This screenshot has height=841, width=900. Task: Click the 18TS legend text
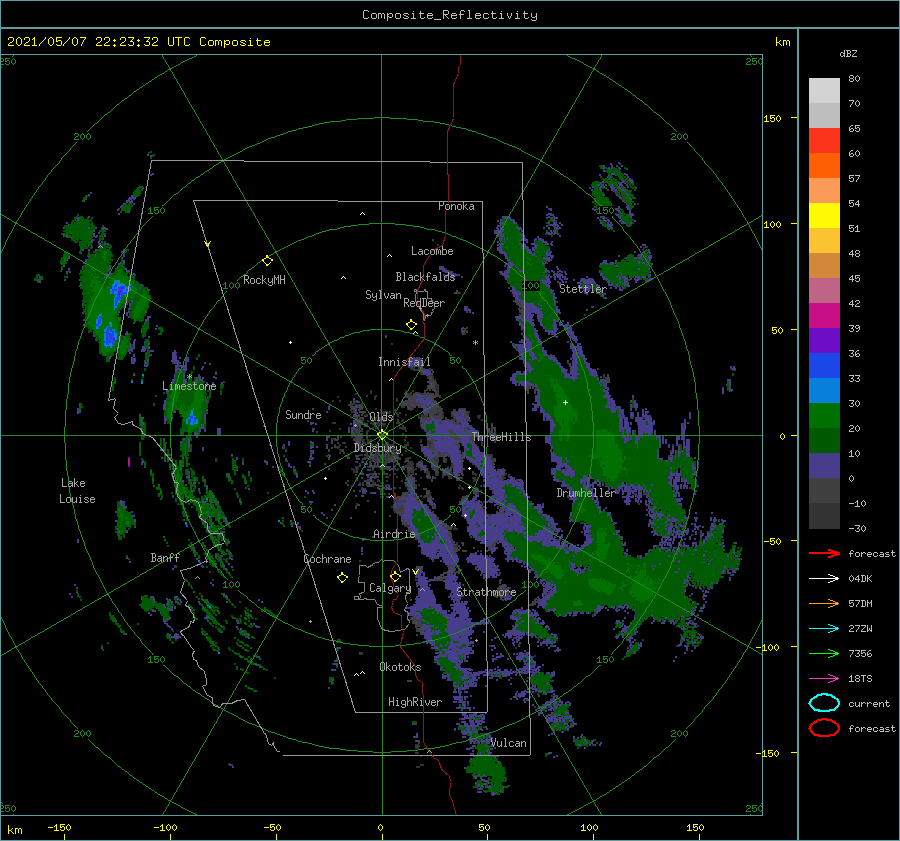(860, 679)
